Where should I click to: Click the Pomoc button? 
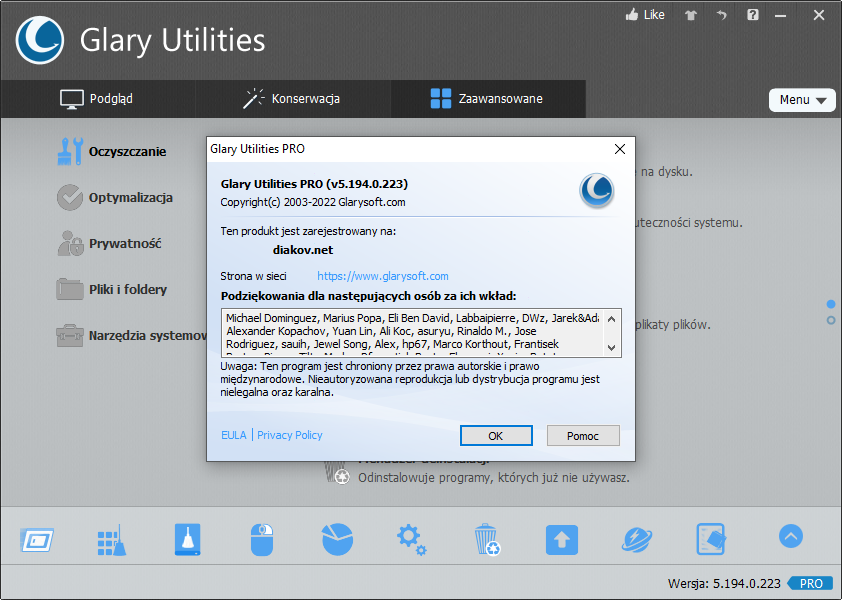point(583,436)
